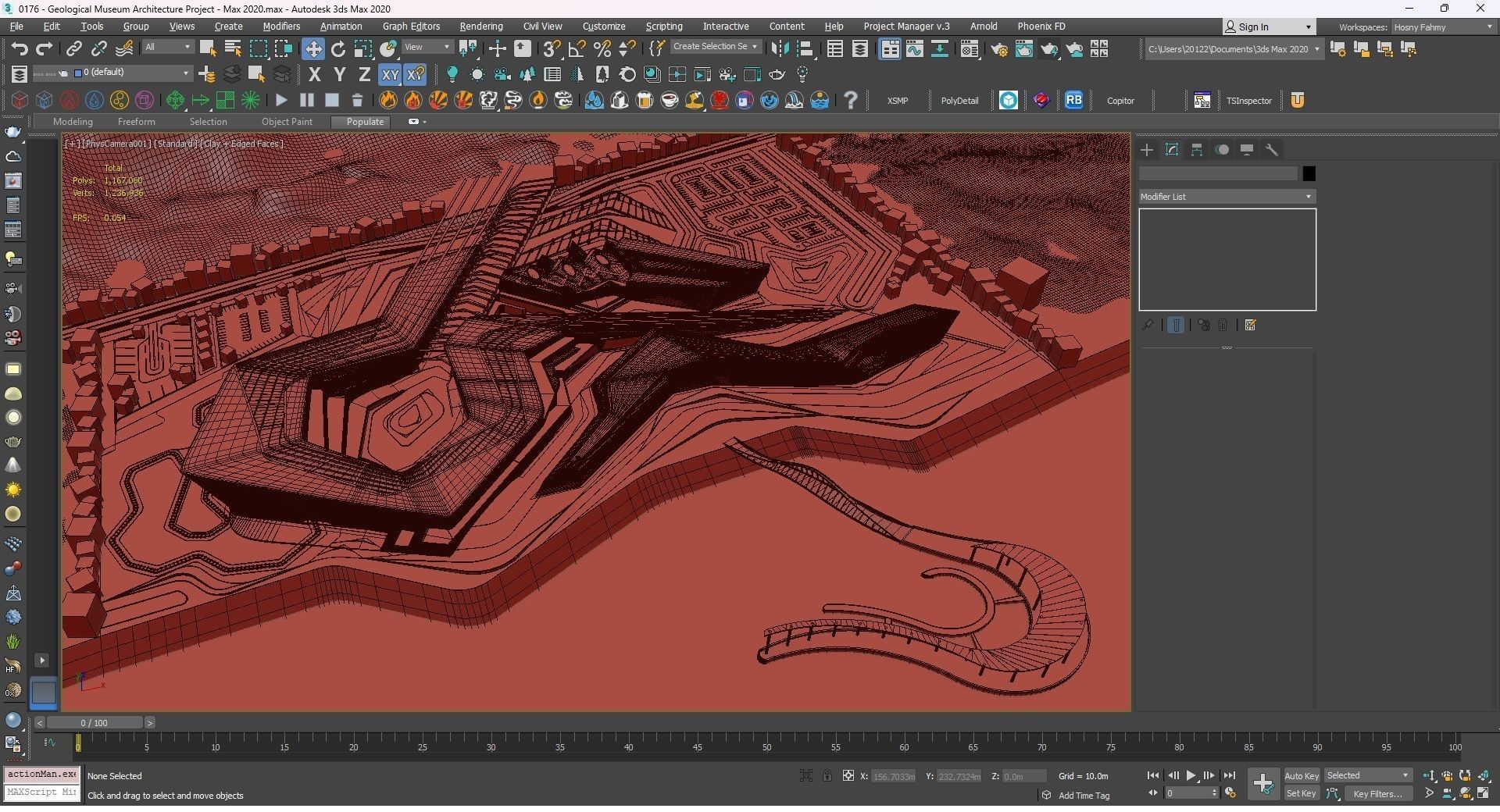This screenshot has width=1500, height=812.
Task: Click the help question mark icon
Action: [x=851, y=100]
